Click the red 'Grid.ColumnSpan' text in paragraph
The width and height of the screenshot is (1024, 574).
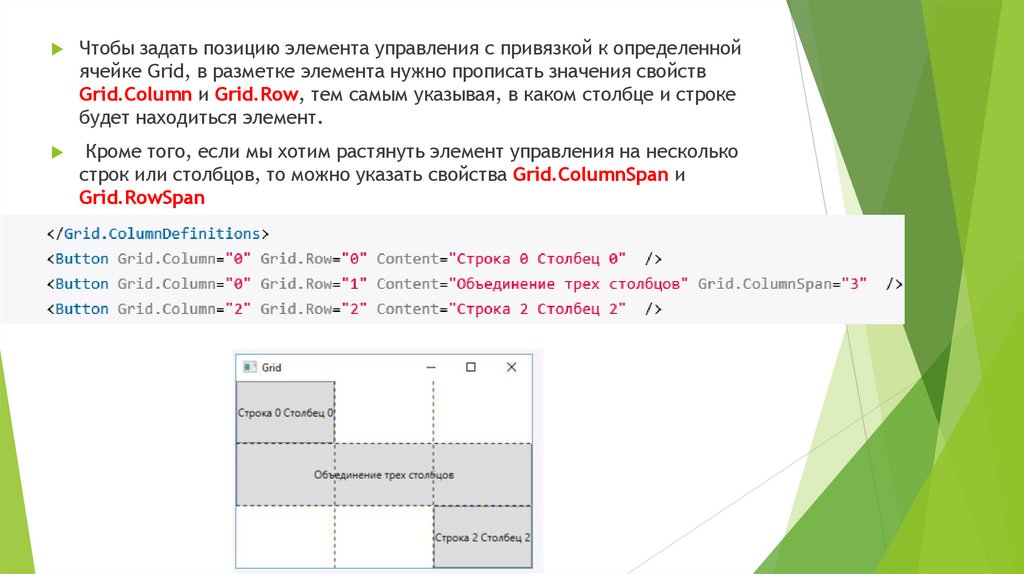pyautogui.click(x=590, y=174)
